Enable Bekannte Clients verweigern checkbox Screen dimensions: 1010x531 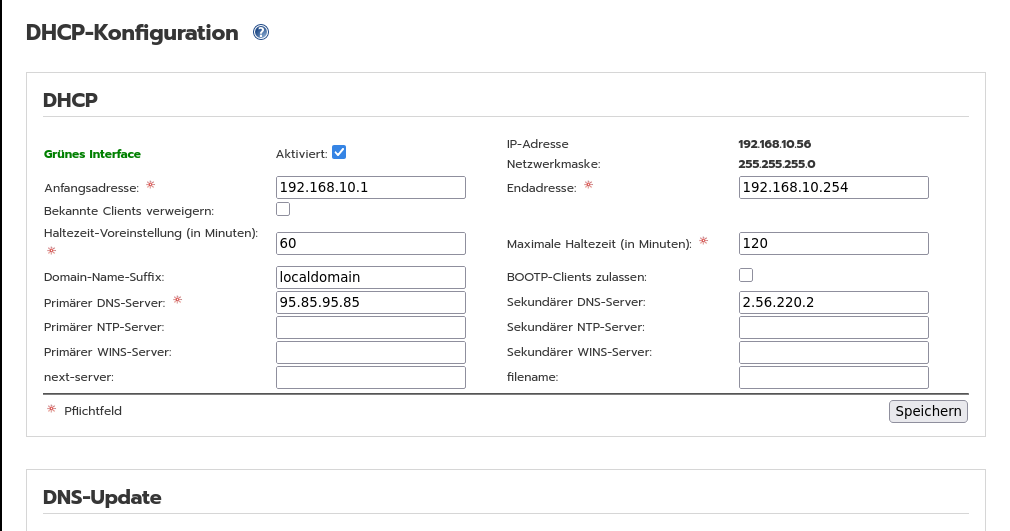[283, 210]
